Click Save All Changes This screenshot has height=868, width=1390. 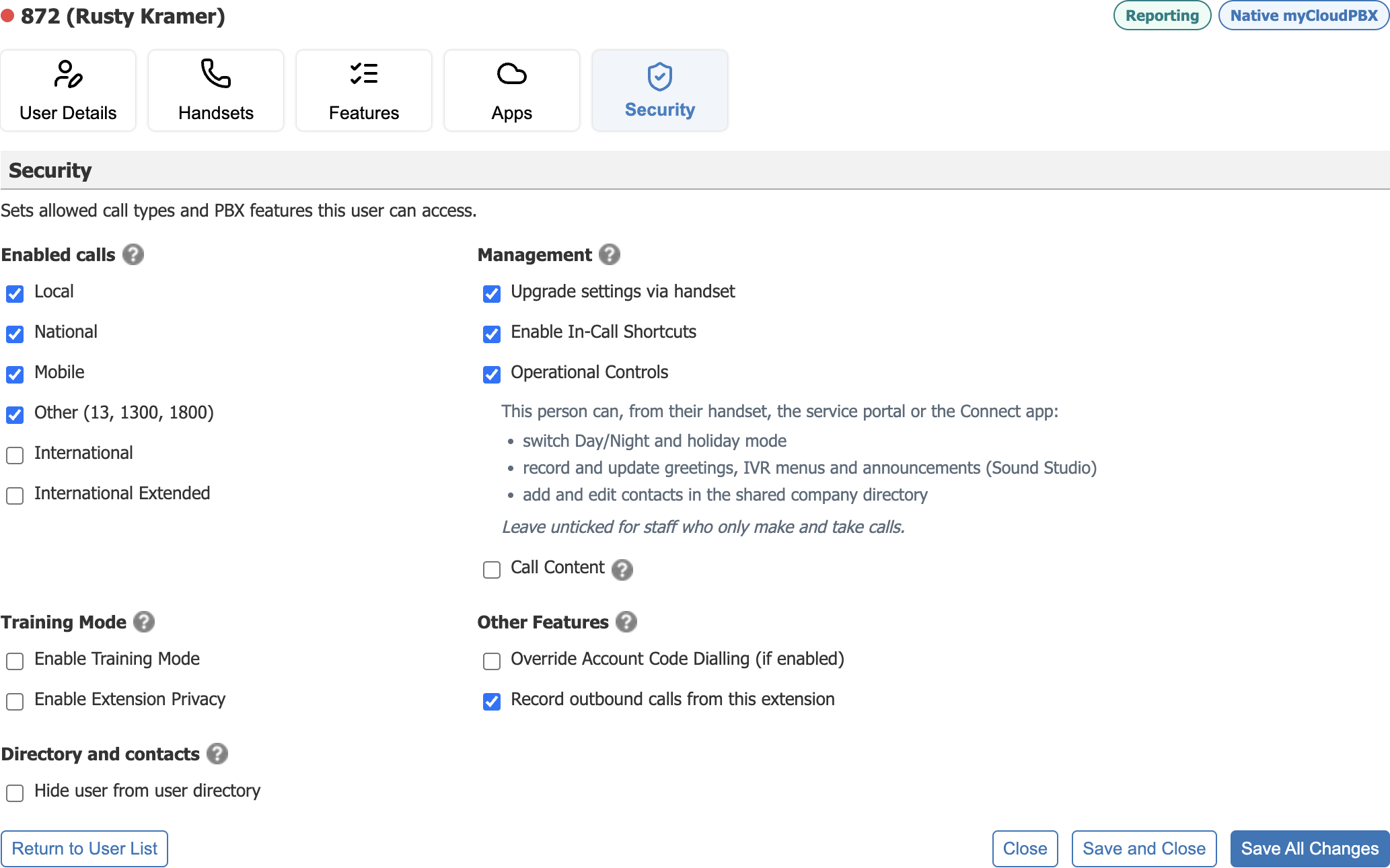pos(1309,848)
